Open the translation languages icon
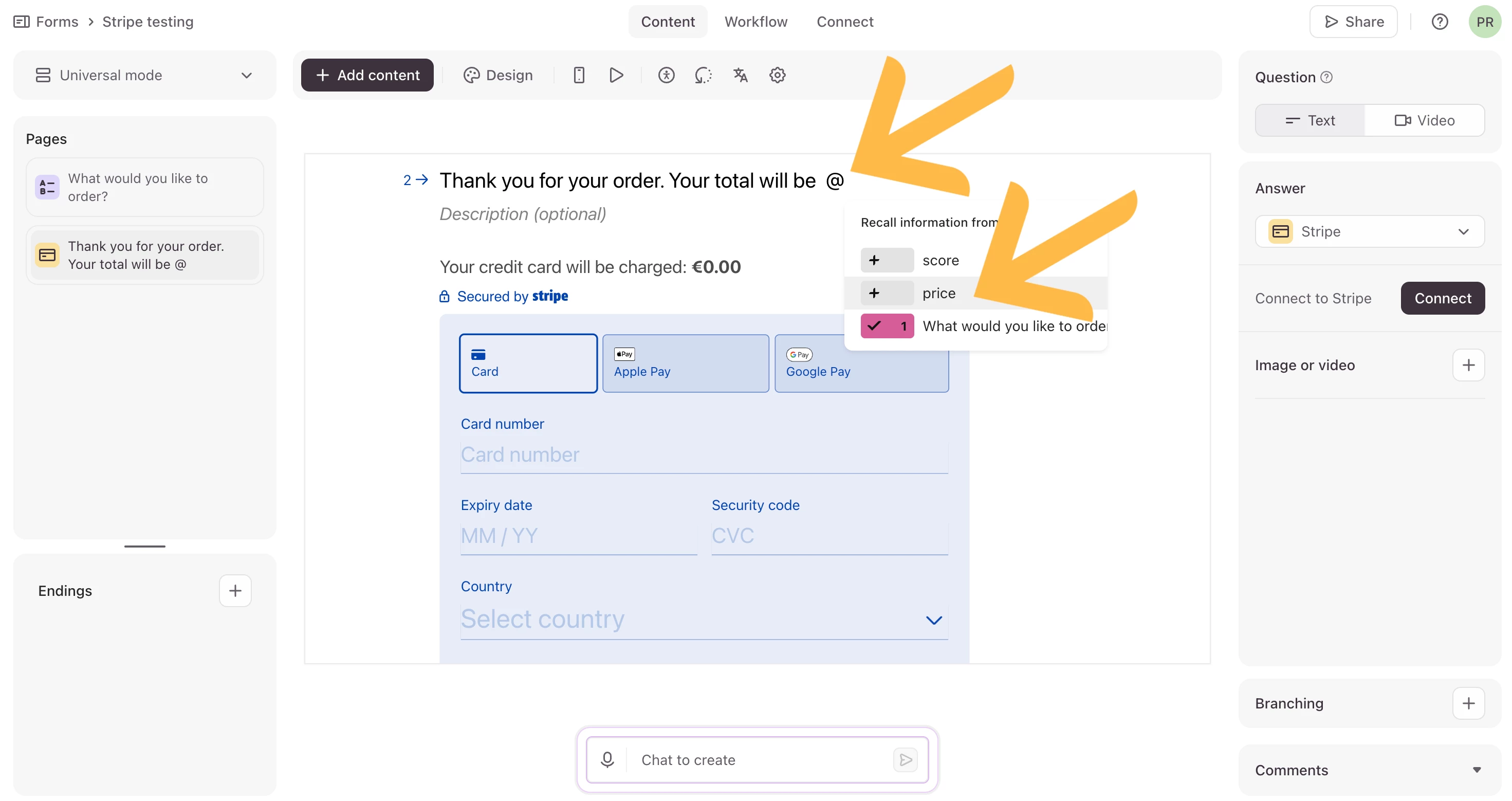The image size is (1512, 801). [740, 75]
